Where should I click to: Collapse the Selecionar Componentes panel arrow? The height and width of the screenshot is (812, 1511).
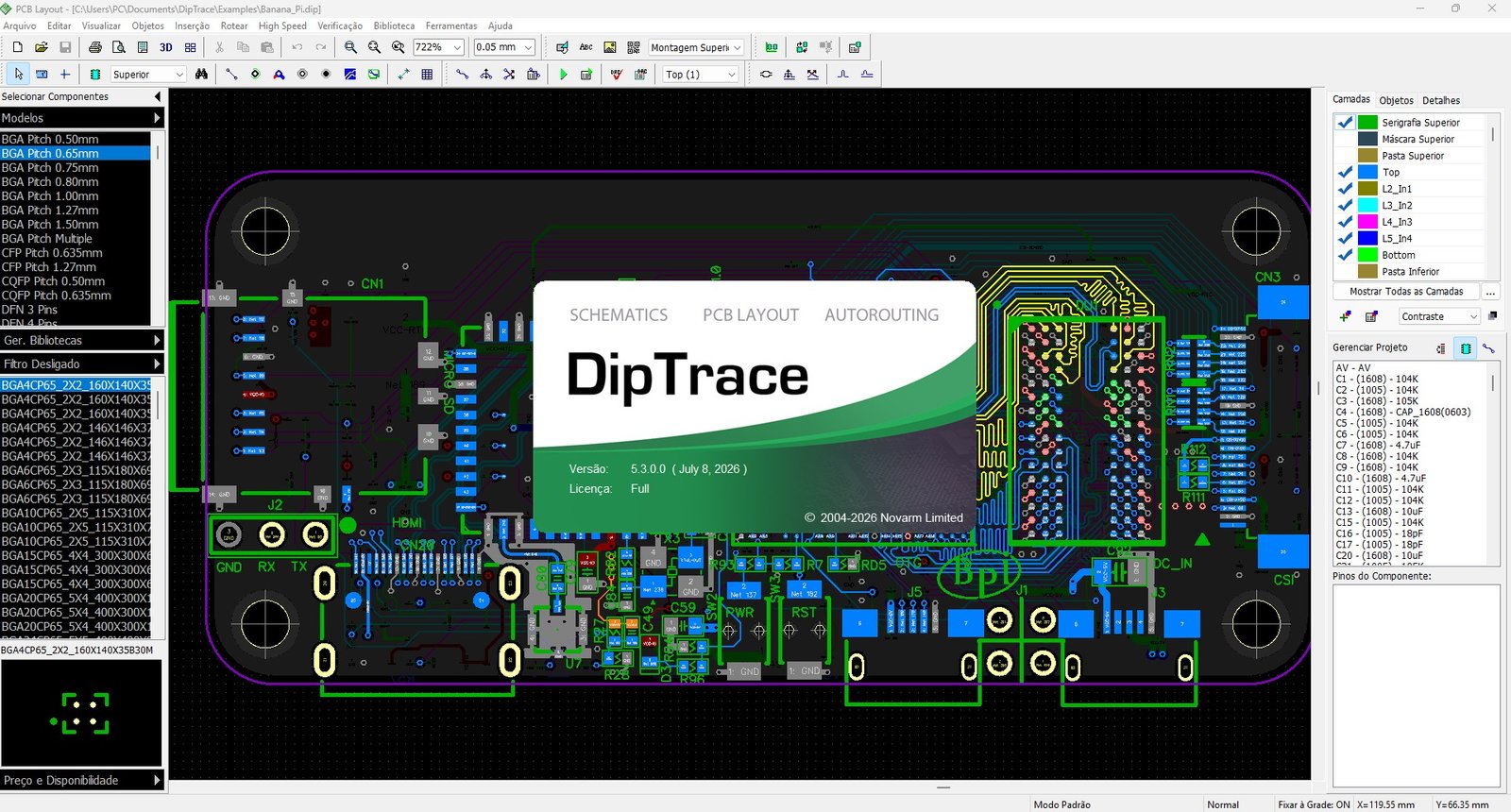[158, 96]
